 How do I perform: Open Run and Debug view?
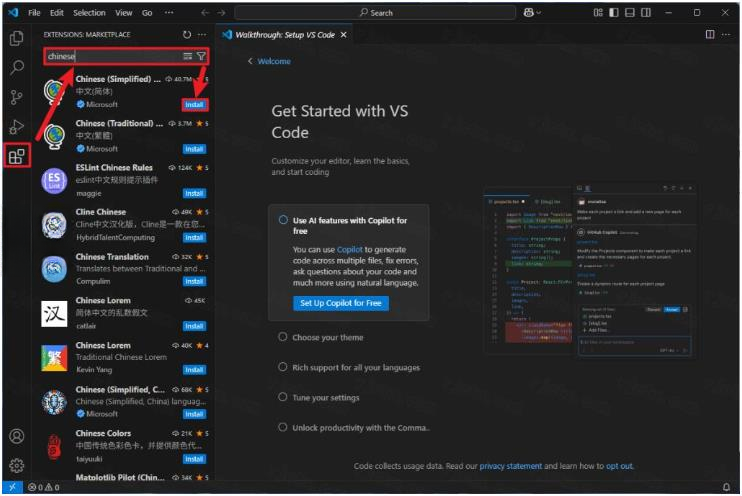coord(17,127)
